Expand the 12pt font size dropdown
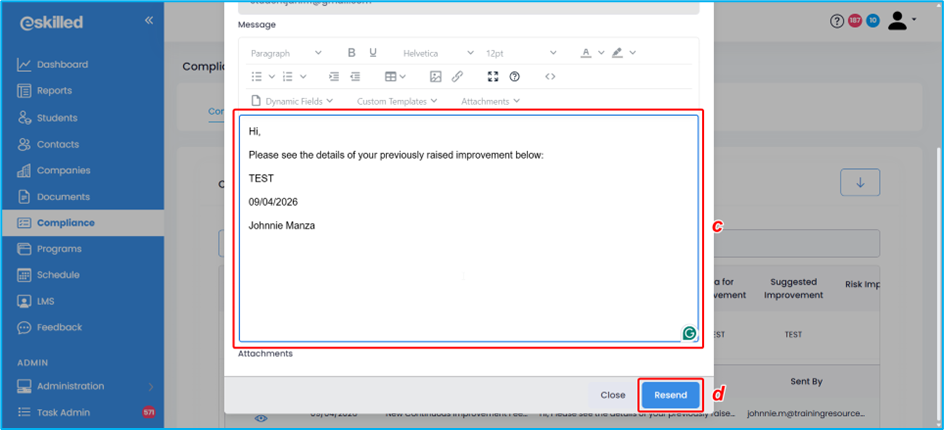Screen dimensions: 944x430 point(521,53)
